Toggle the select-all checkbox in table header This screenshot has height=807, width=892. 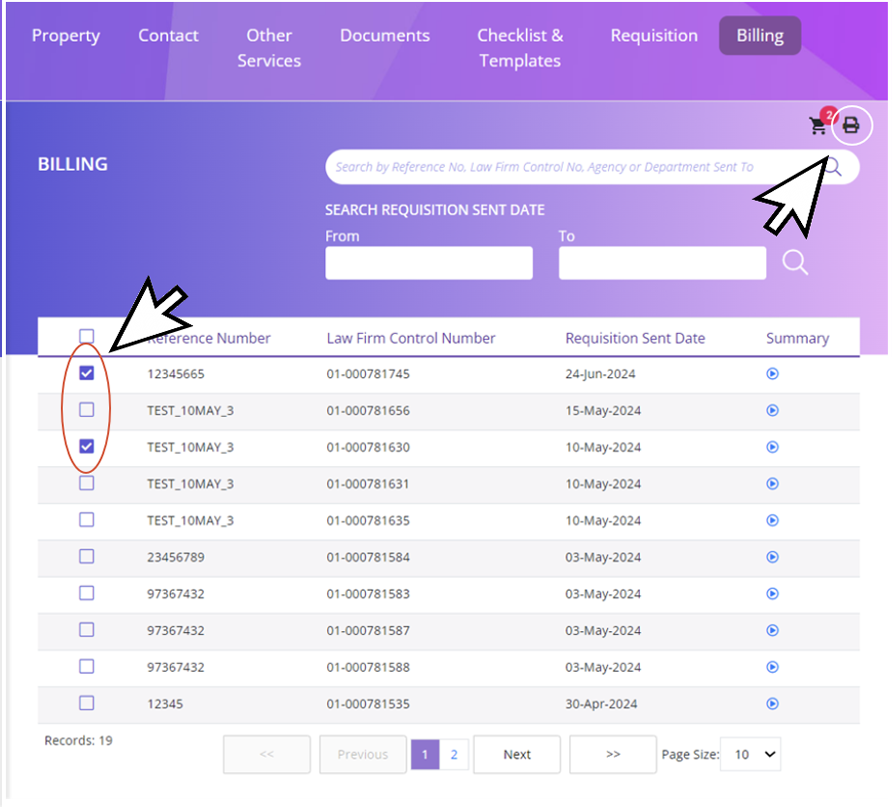(87, 337)
